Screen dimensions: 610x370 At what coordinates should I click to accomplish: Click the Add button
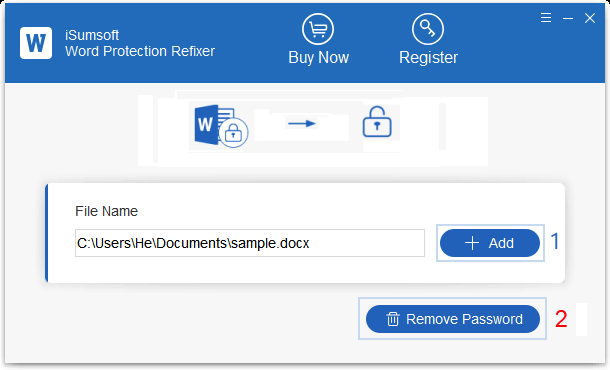pyautogui.click(x=490, y=243)
